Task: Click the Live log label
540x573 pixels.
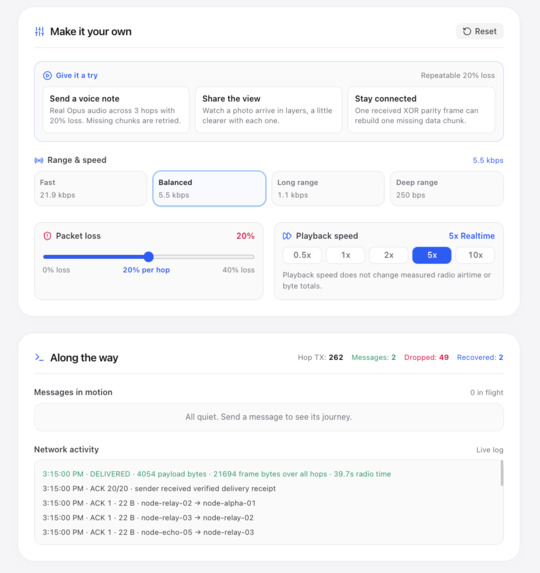Action: [x=490, y=450]
